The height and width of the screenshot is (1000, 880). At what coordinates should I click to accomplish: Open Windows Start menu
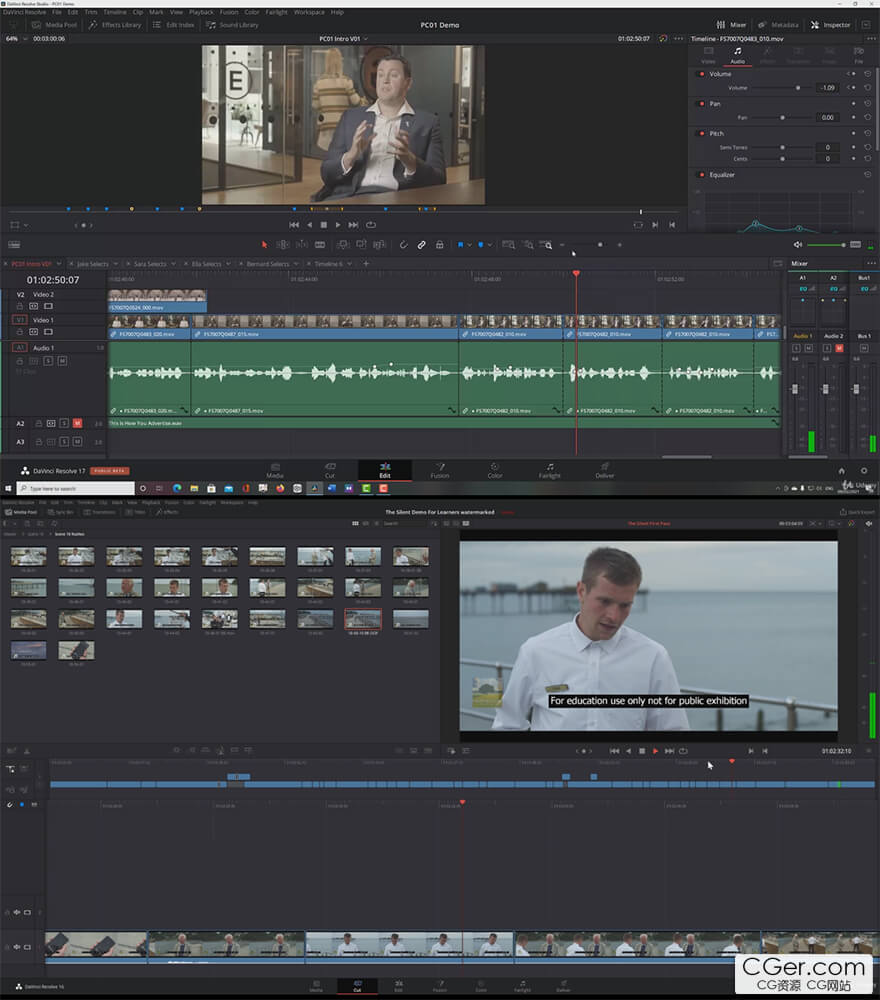8,489
